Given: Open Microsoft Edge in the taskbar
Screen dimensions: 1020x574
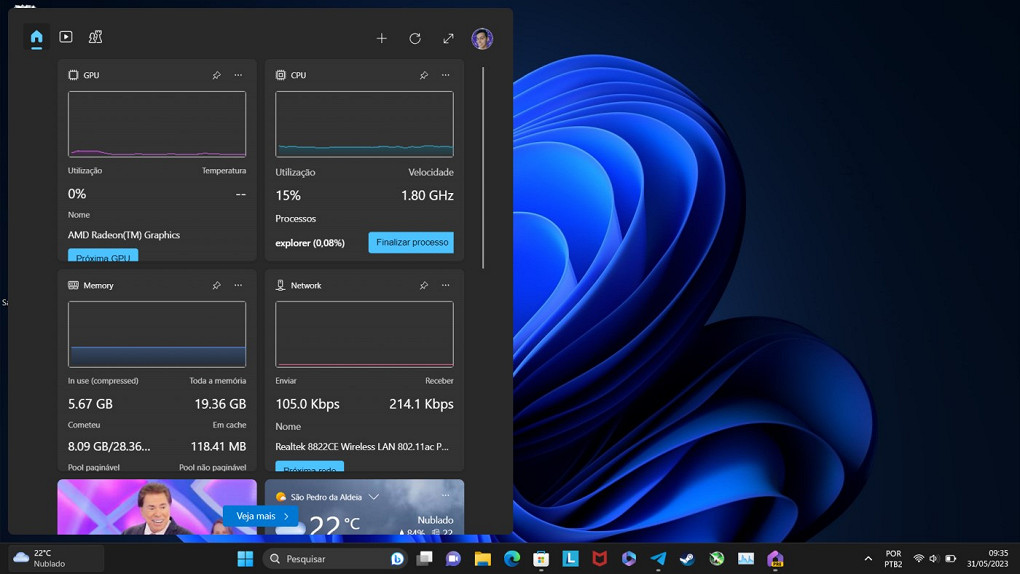Looking at the screenshot, I should coord(512,559).
